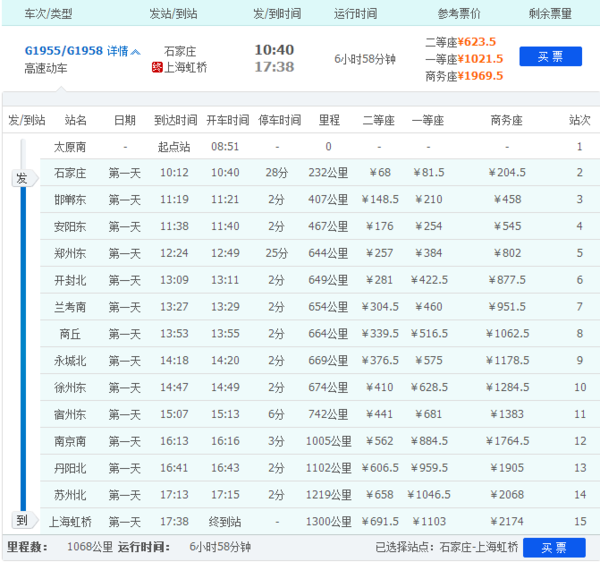Select the 太原南 origin station row
Screen dimensions: 600x562
320,147
